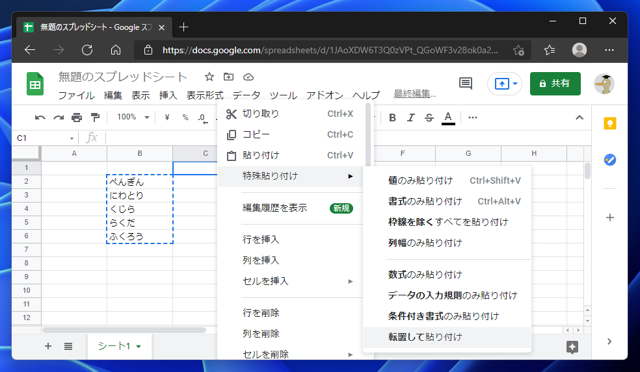Select 転置して貼り付け option
The height and width of the screenshot is (372, 640).
pyautogui.click(x=447, y=337)
